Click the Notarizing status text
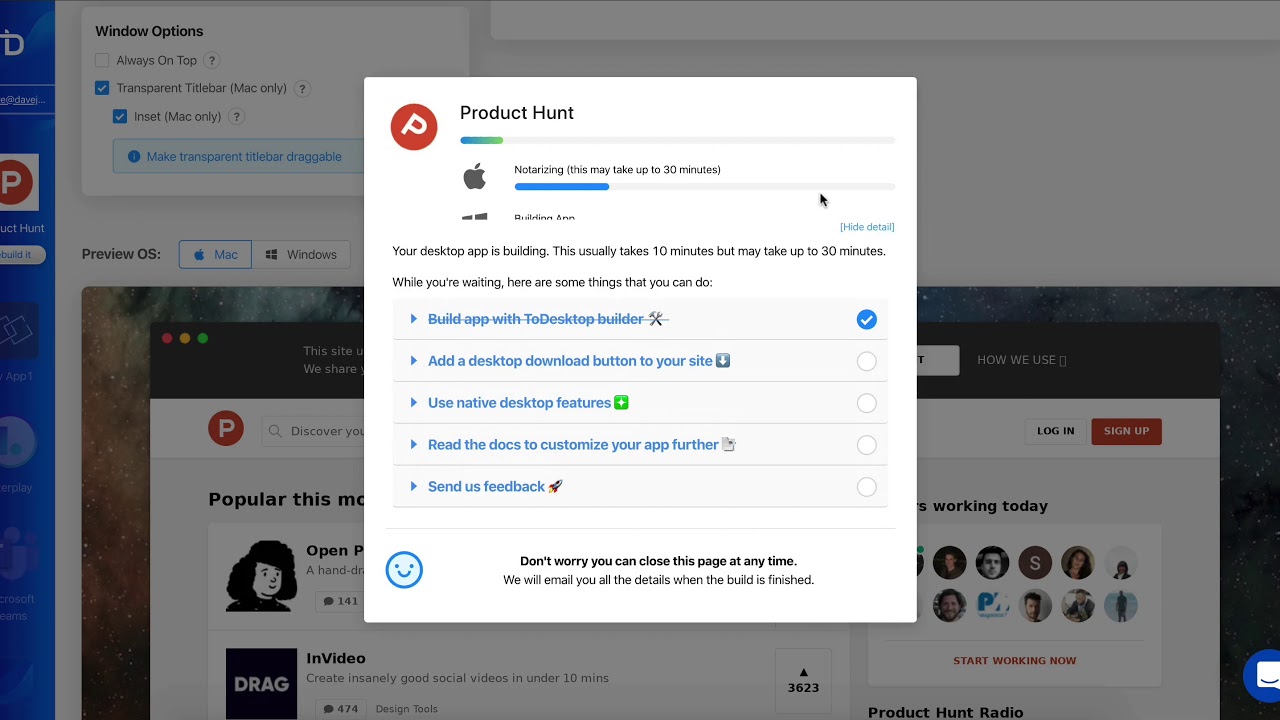Screen dimensions: 1280x720 [x=617, y=170]
